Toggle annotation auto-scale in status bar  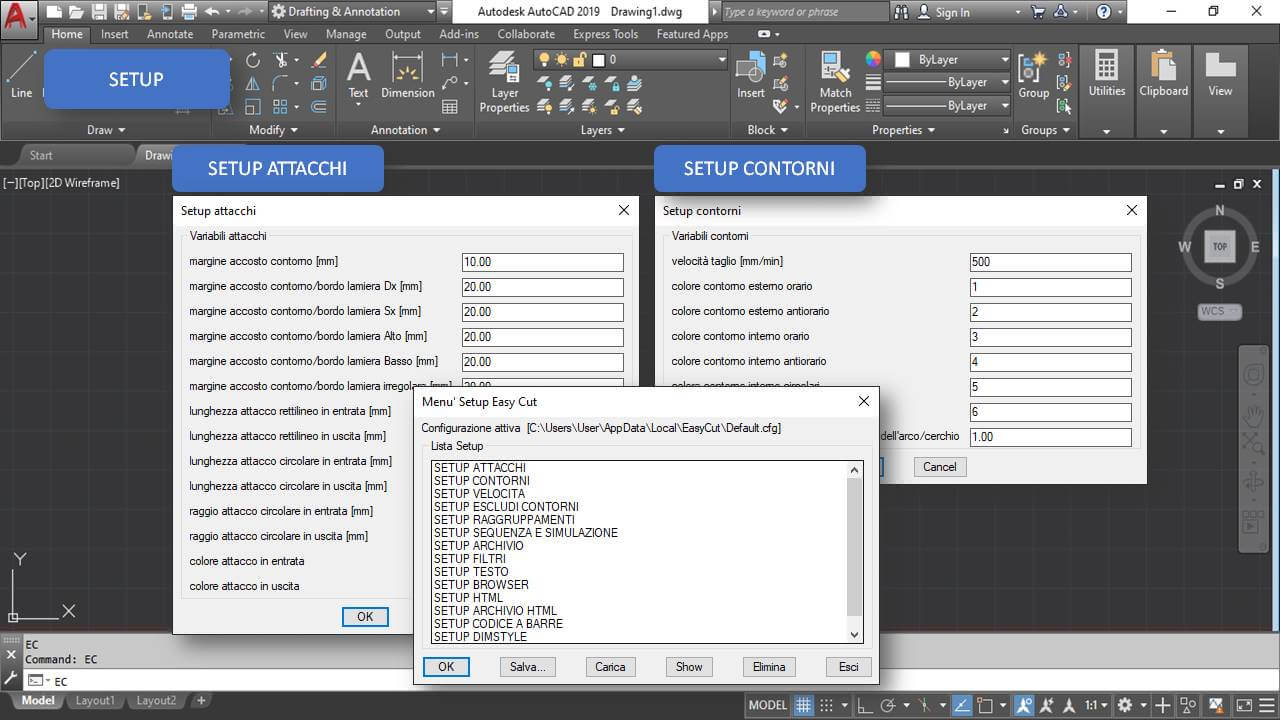(x=1048, y=705)
